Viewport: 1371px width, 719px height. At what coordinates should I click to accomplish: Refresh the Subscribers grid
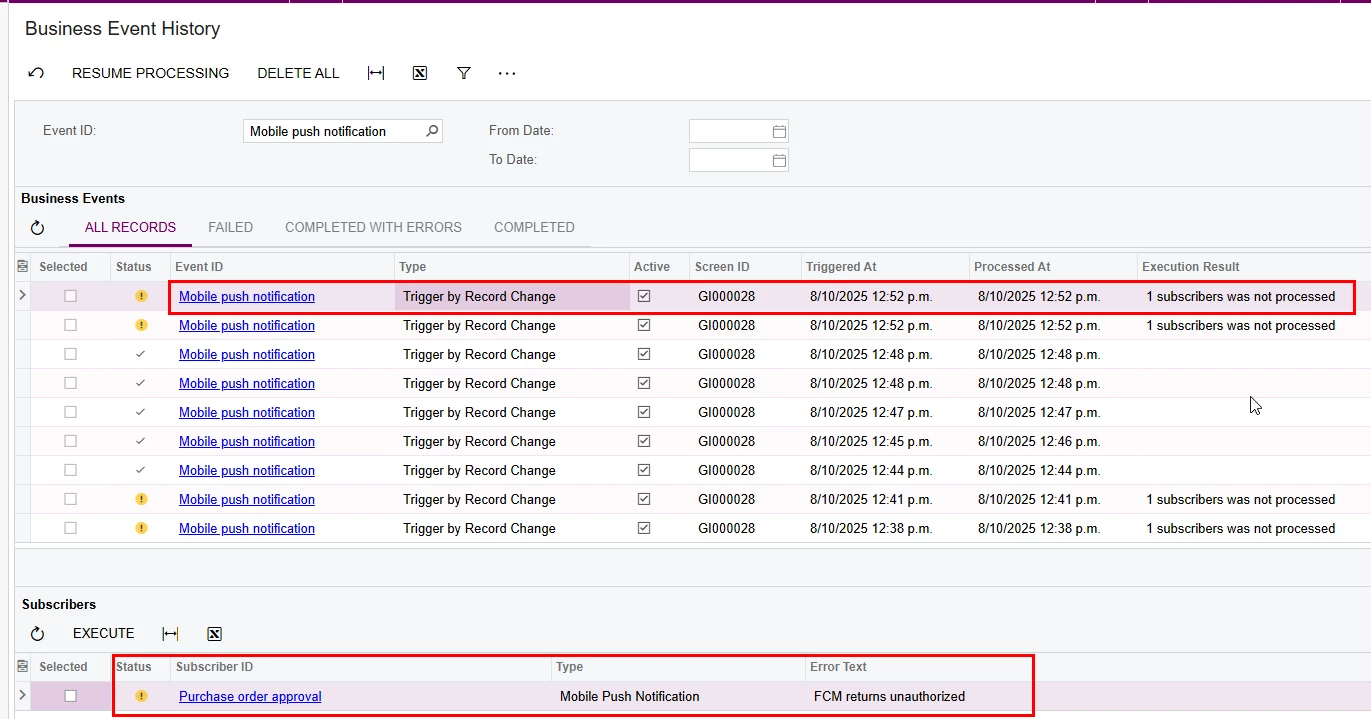tap(37, 634)
